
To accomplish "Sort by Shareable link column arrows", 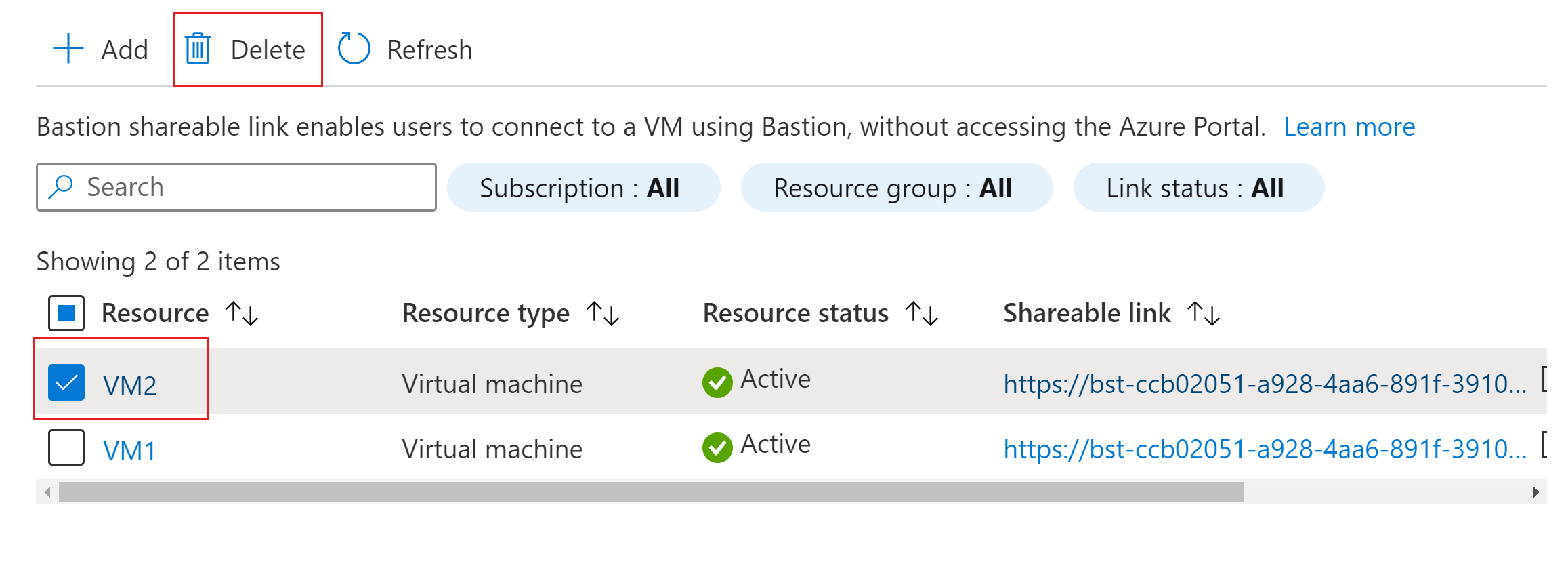I will 1204,314.
